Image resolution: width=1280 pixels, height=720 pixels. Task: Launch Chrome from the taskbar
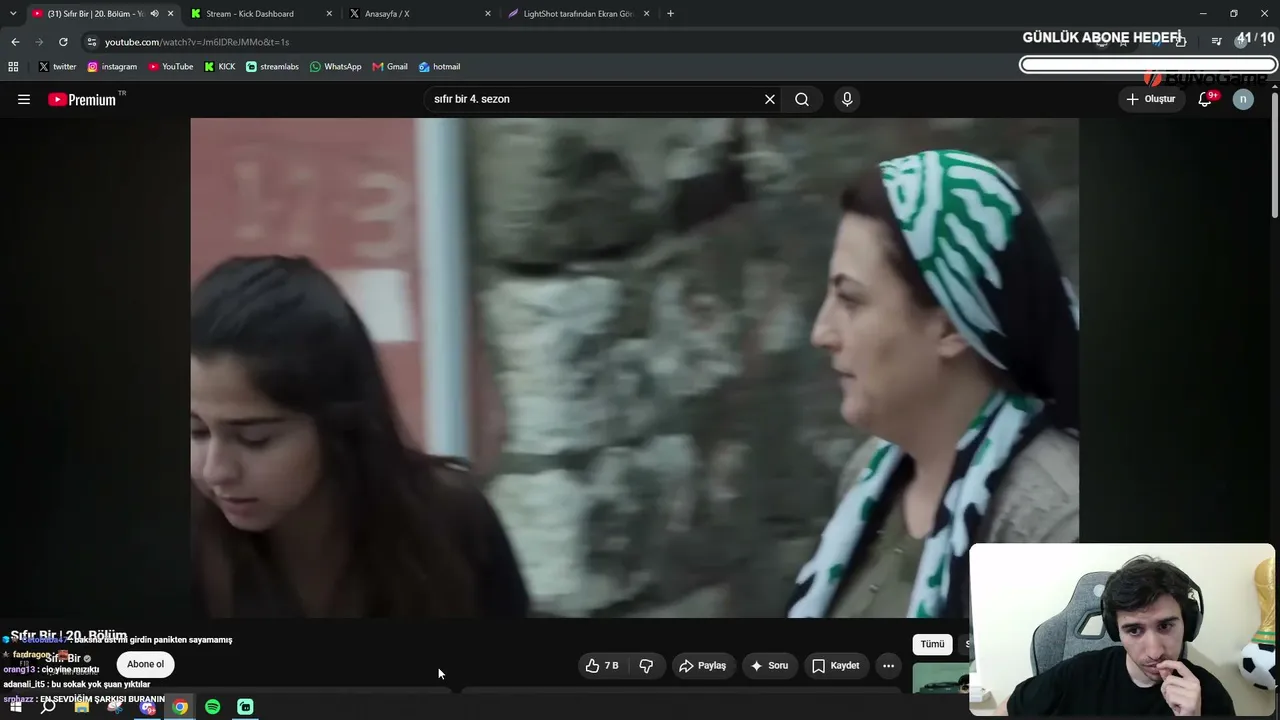pyautogui.click(x=180, y=707)
